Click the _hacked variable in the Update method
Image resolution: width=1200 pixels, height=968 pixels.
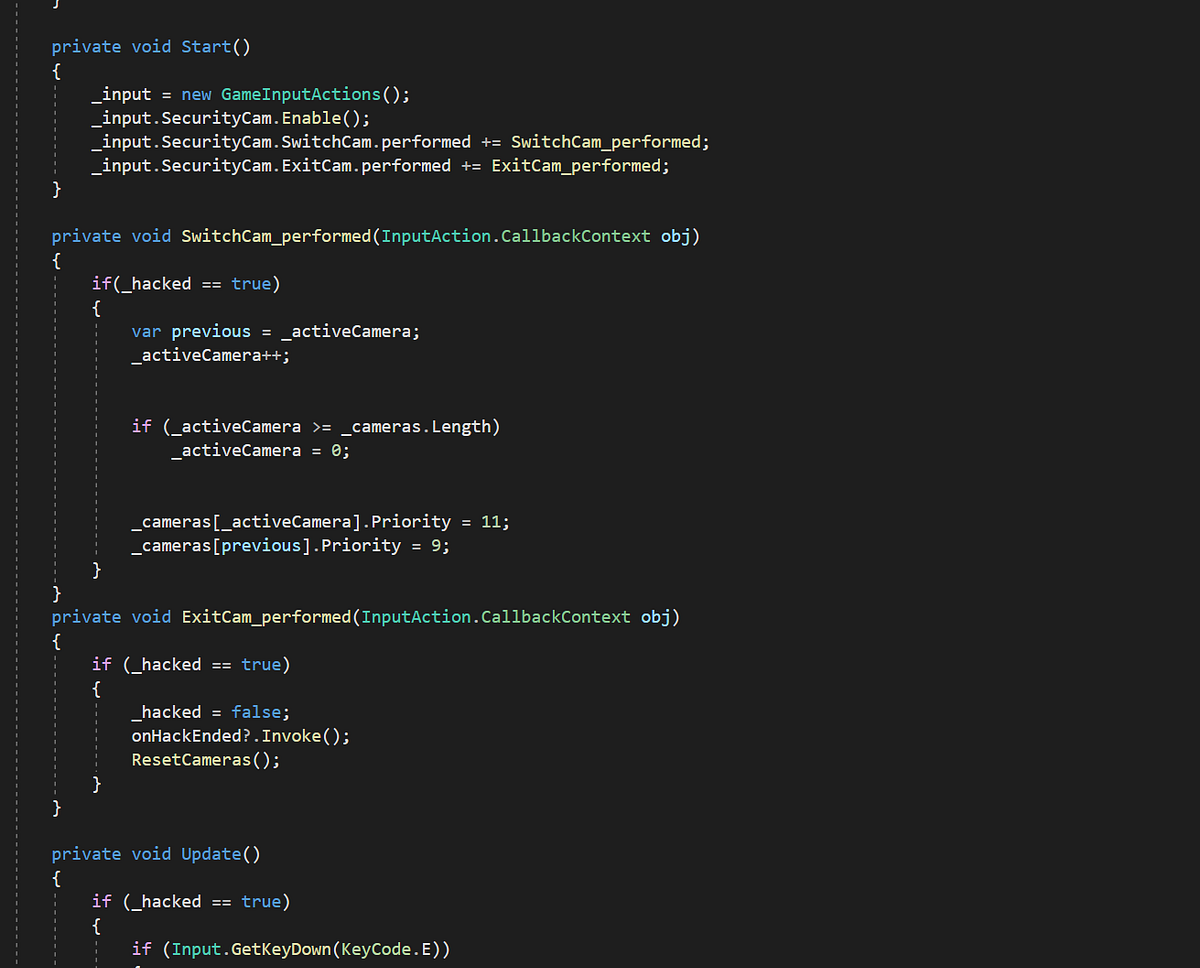(170, 901)
